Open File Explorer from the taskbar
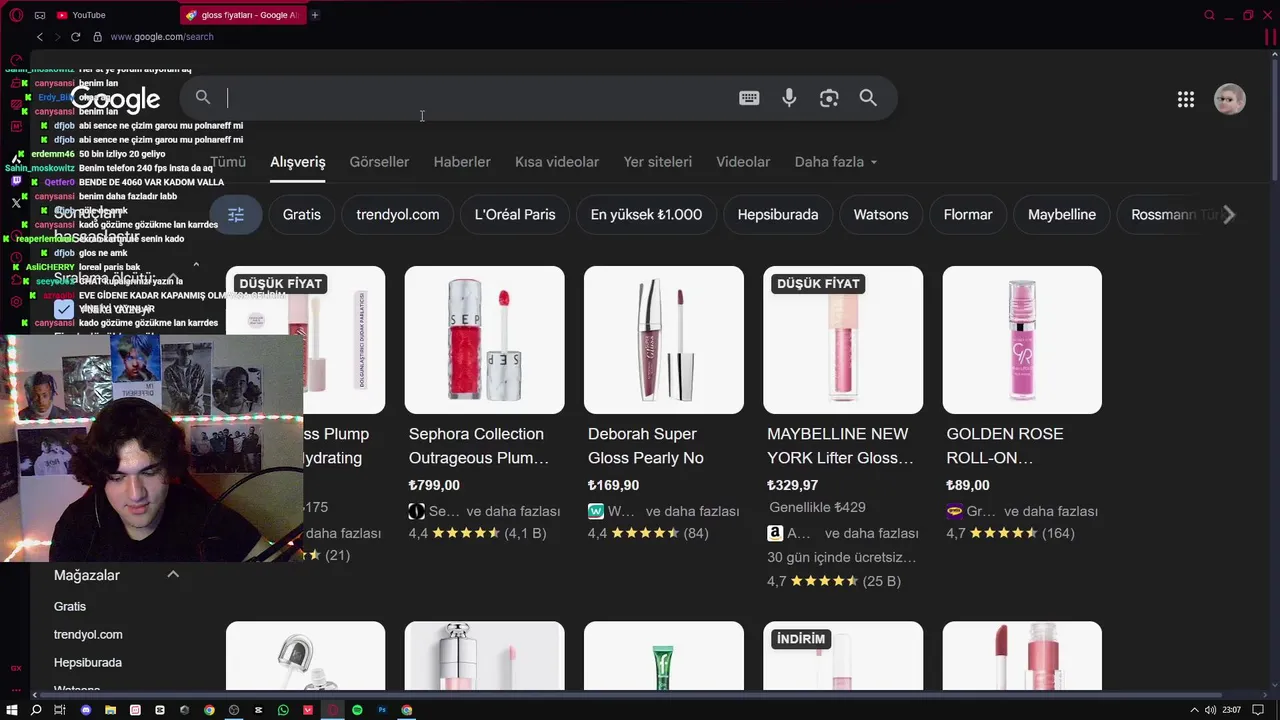This screenshot has height=720, width=1280. pos(110,710)
